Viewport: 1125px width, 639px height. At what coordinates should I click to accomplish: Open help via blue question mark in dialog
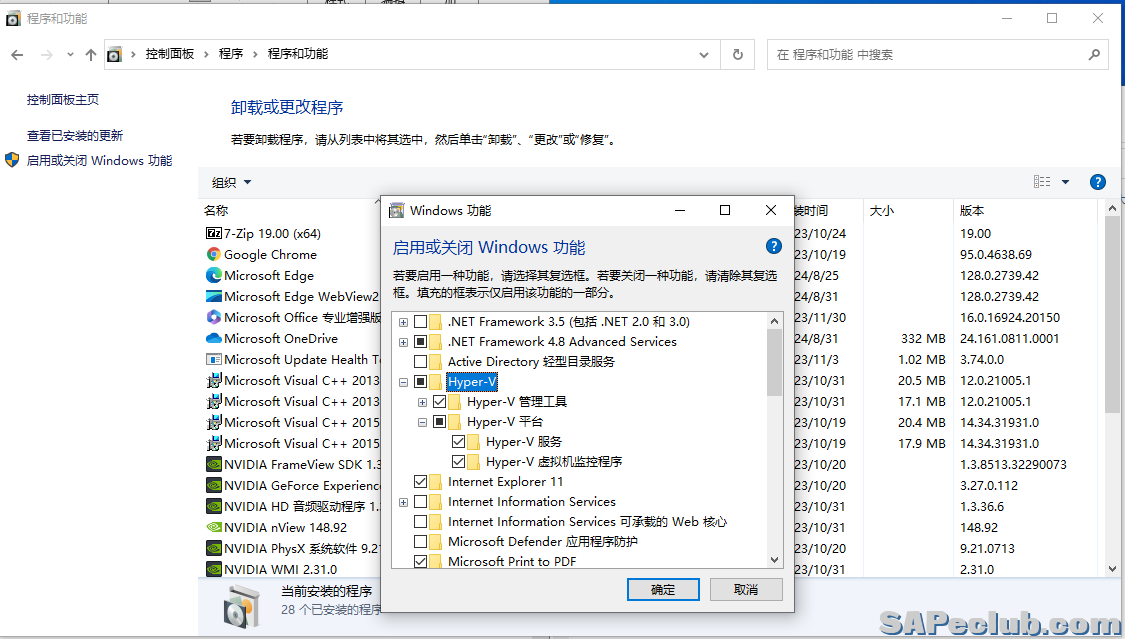pos(773,246)
